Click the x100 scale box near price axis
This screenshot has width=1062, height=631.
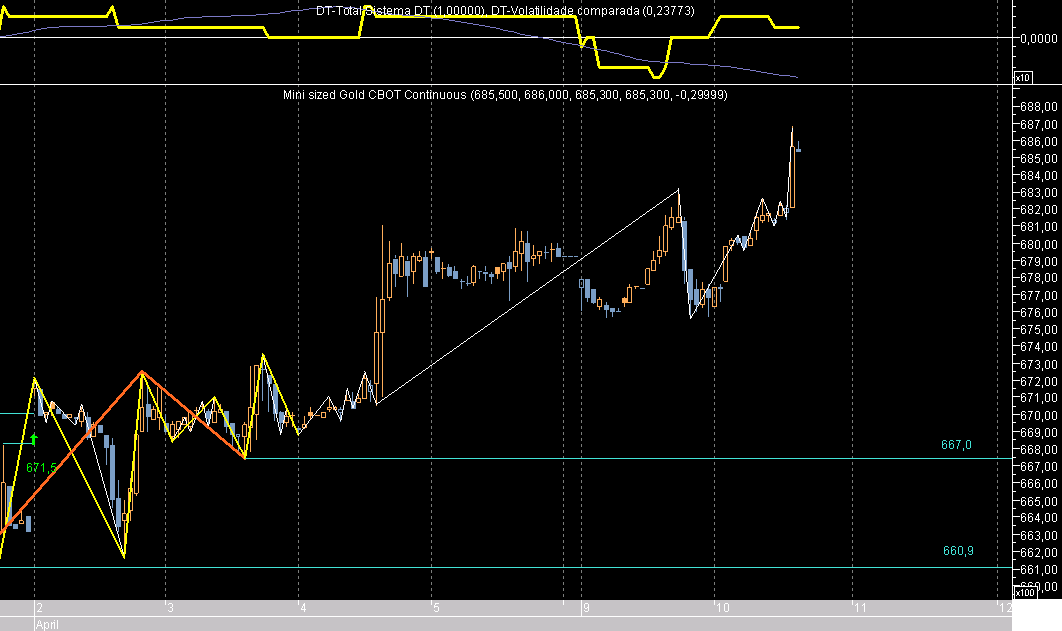1024,592
